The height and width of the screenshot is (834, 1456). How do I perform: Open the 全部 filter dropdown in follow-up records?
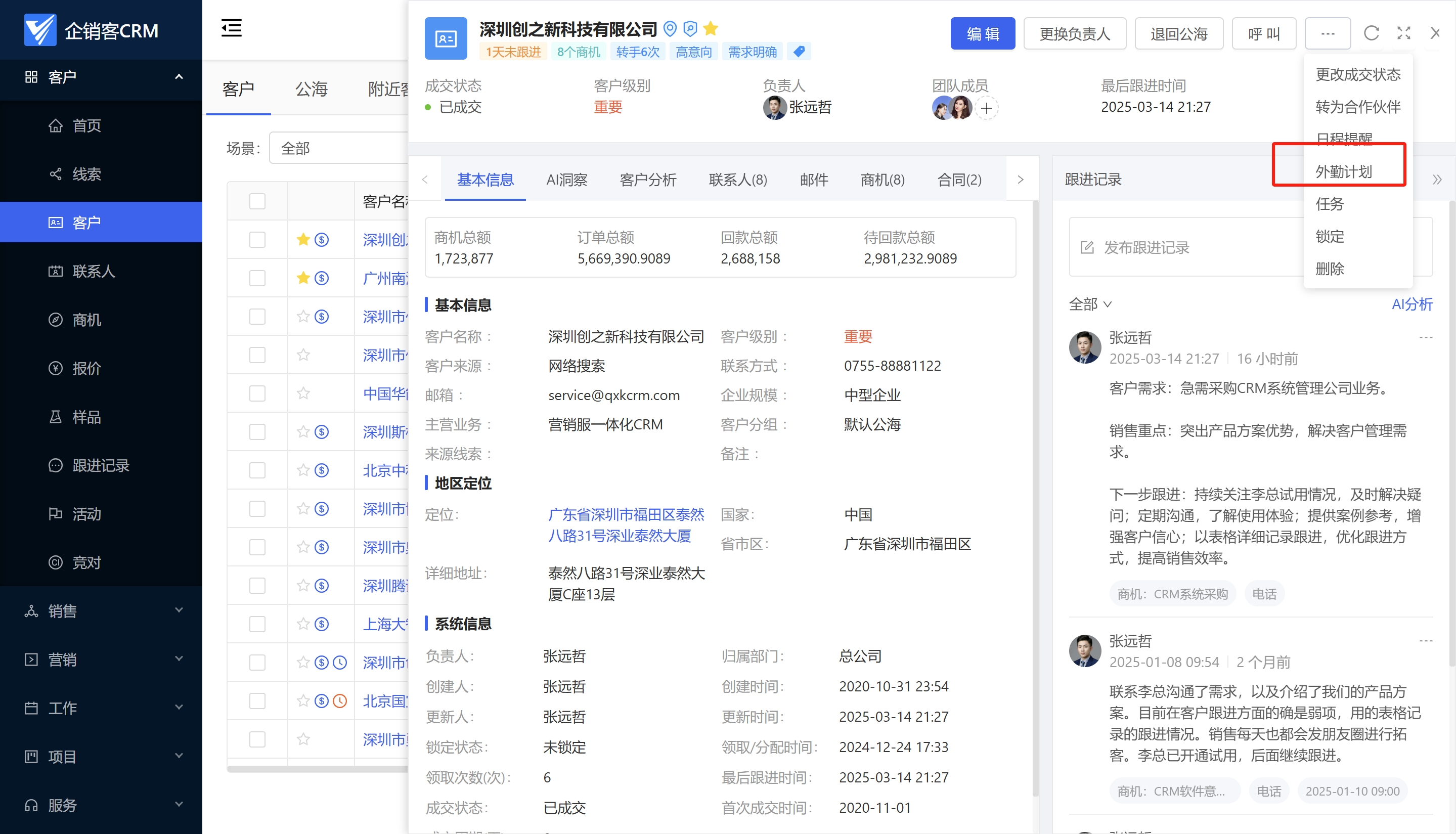pyautogui.click(x=1090, y=304)
